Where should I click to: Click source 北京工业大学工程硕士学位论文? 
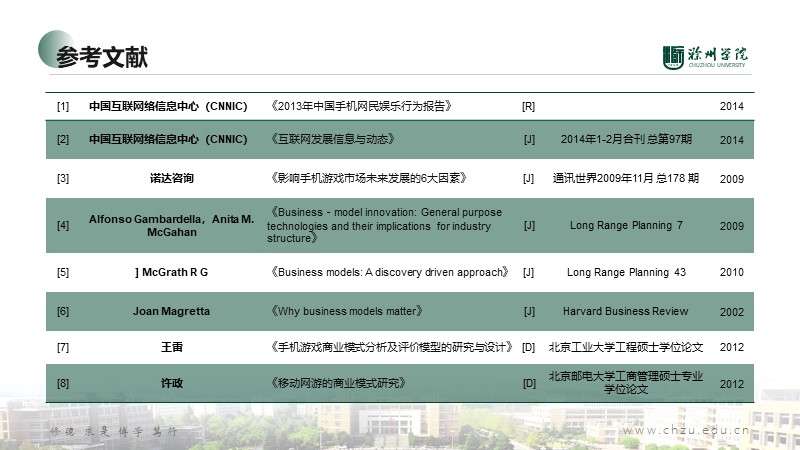[626, 347]
